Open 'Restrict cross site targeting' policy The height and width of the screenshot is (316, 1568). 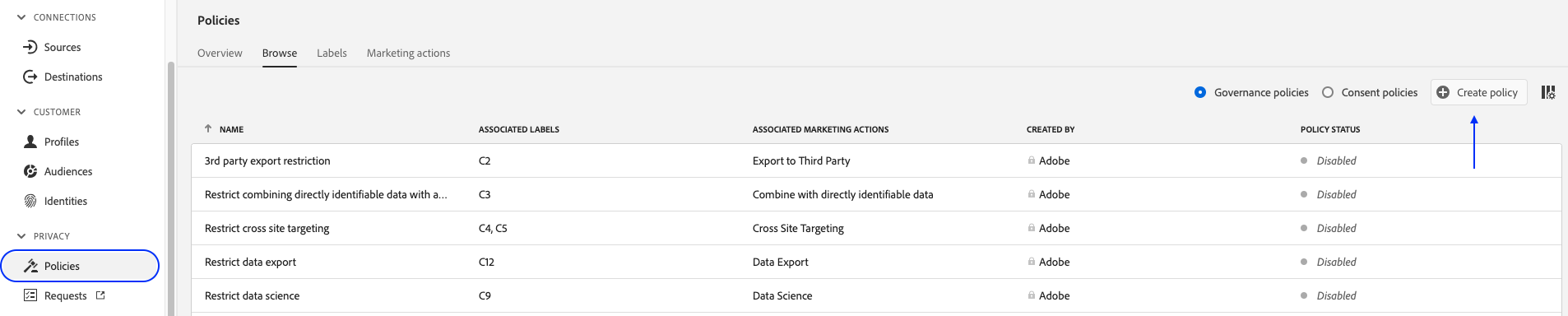click(x=267, y=228)
